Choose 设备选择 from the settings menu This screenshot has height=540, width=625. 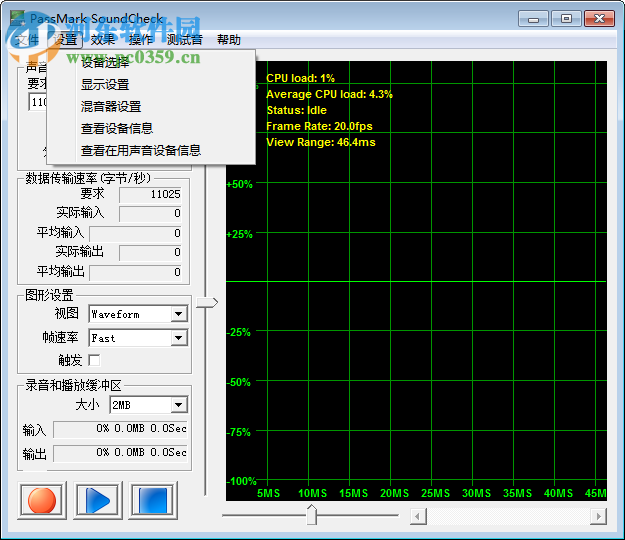click(151, 62)
